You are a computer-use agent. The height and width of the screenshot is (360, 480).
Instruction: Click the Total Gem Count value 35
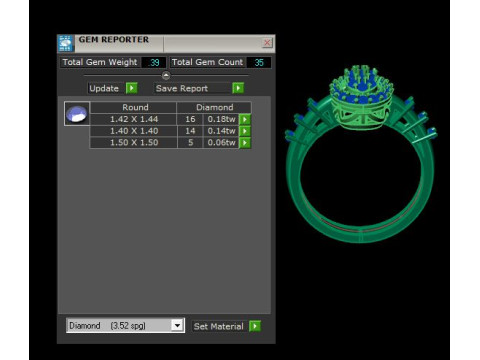pyautogui.click(x=259, y=63)
